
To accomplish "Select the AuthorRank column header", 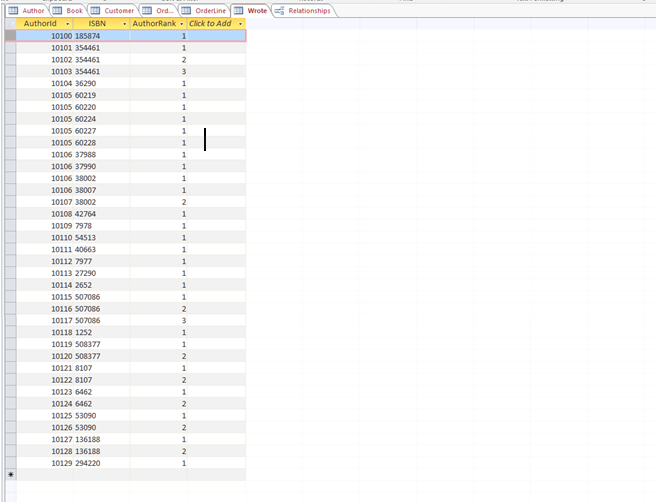I will tap(159, 24).
